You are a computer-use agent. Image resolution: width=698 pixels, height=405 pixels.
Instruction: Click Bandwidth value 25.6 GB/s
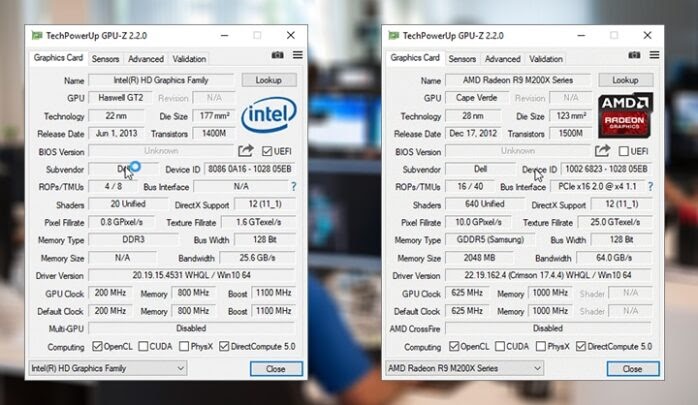(x=258, y=258)
